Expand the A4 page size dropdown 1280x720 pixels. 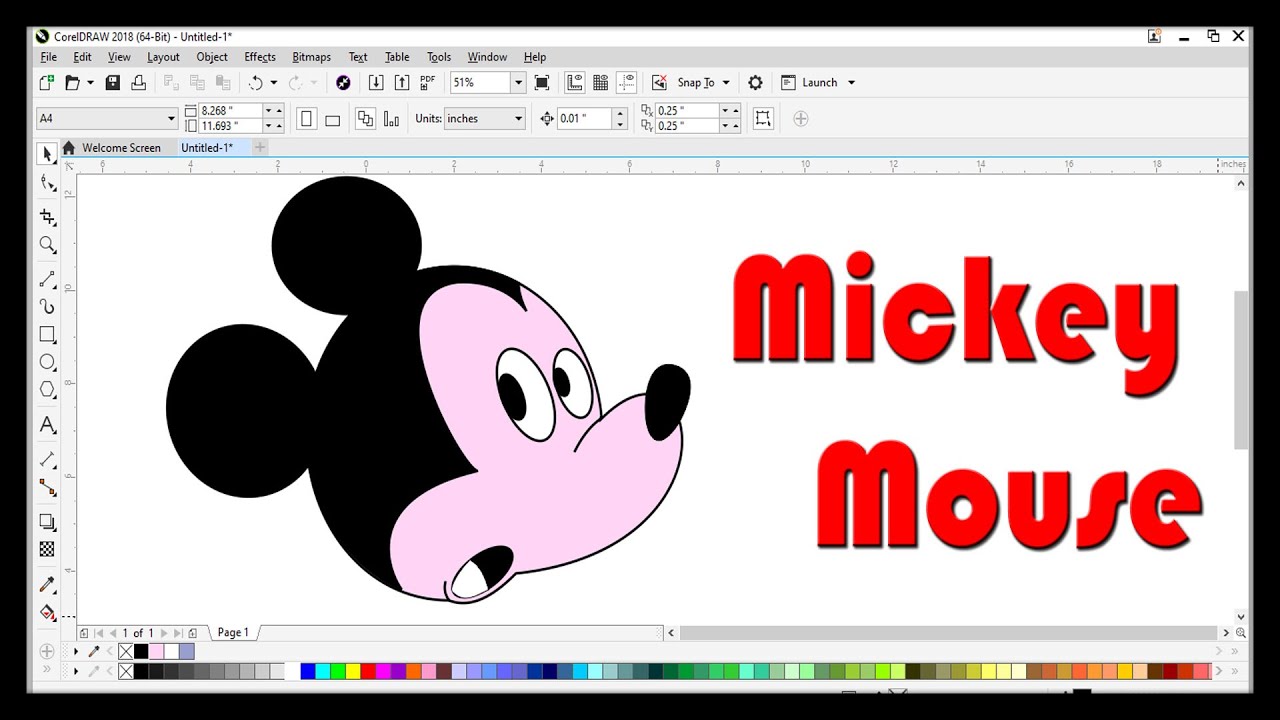coord(171,118)
